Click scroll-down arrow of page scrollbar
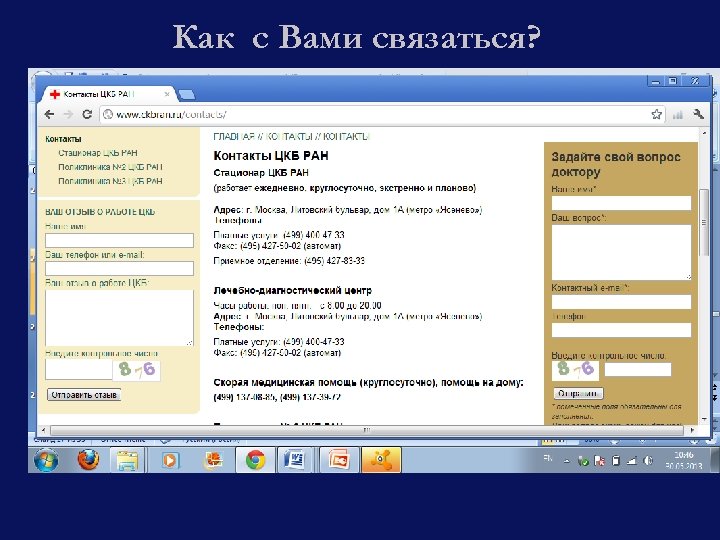The height and width of the screenshot is (540, 720). coord(704,419)
